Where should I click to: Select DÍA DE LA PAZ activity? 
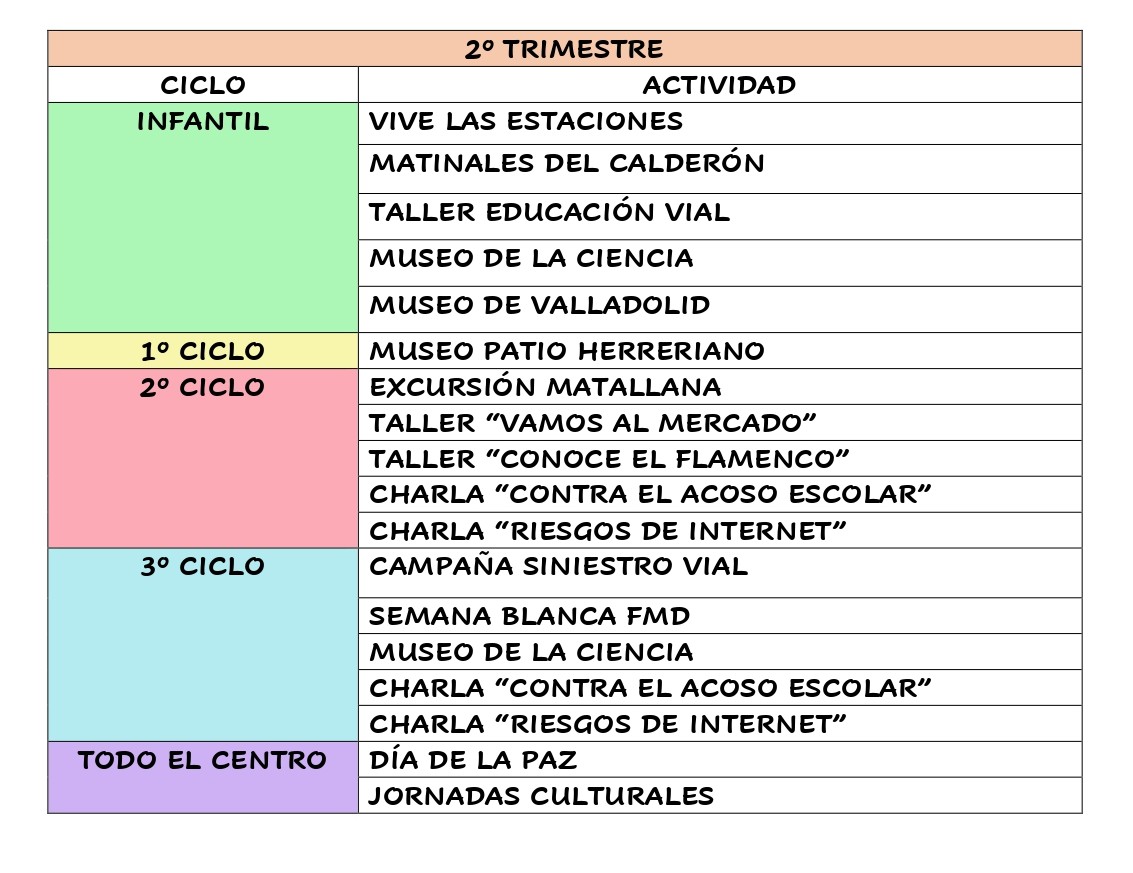(473, 760)
